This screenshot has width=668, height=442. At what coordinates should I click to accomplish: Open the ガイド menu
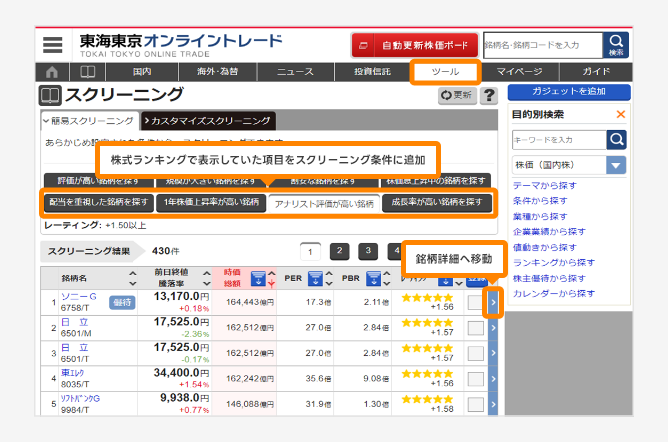point(596,72)
